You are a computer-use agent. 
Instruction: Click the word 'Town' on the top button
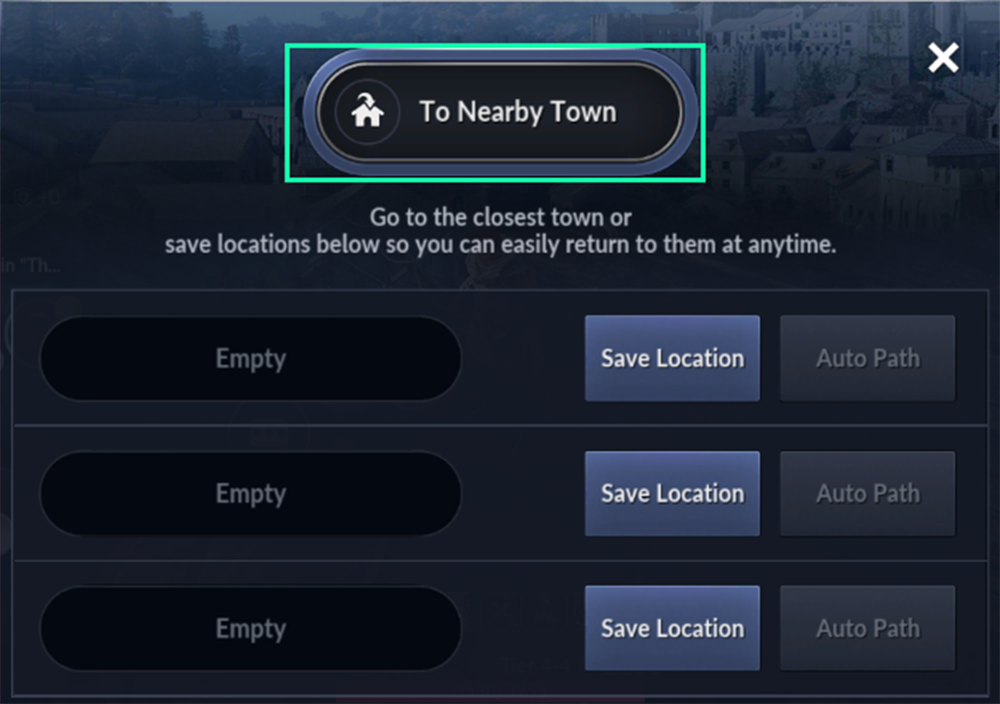pos(584,112)
